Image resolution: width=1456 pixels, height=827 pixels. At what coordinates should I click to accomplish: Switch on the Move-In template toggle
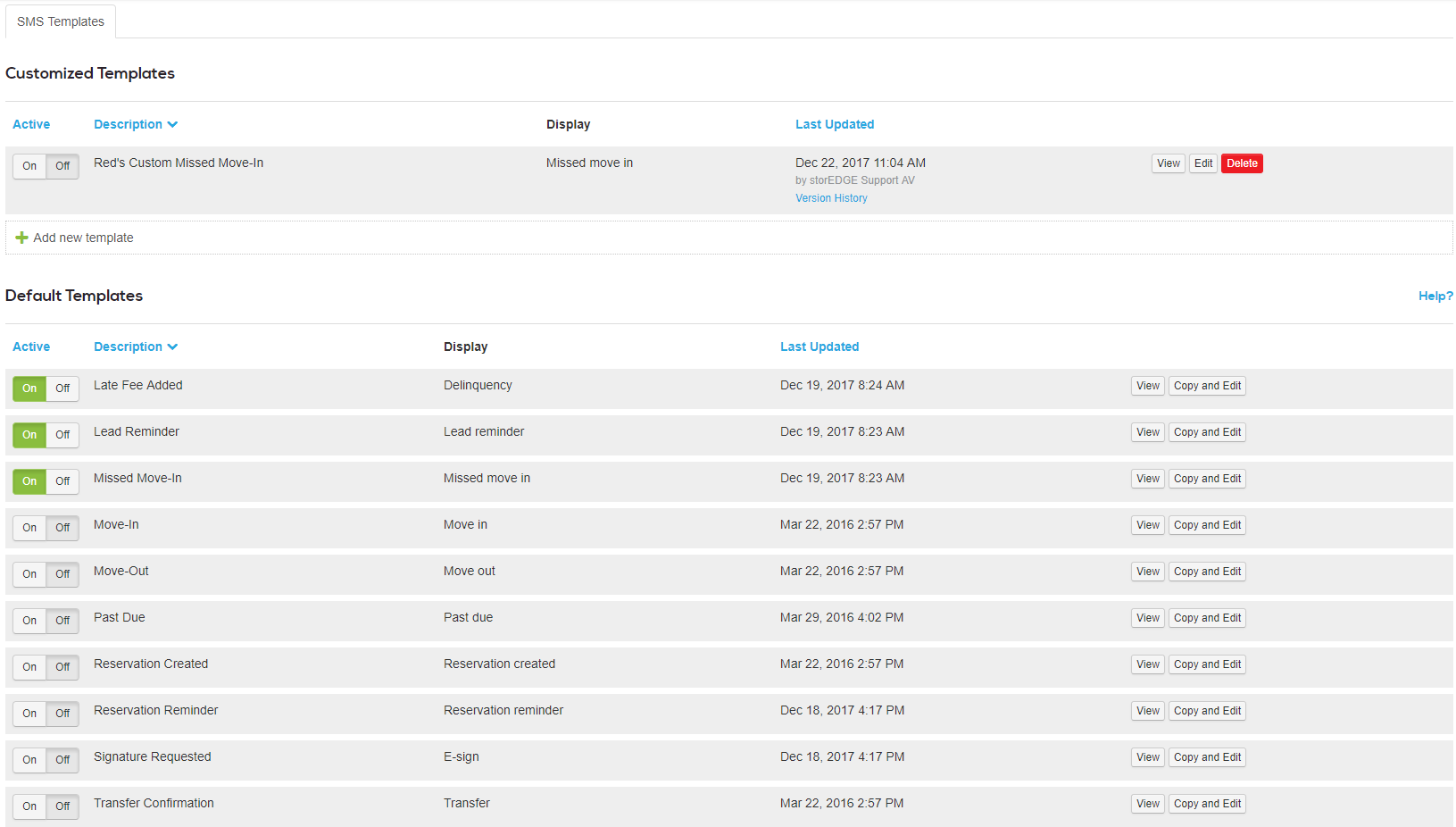[29, 528]
